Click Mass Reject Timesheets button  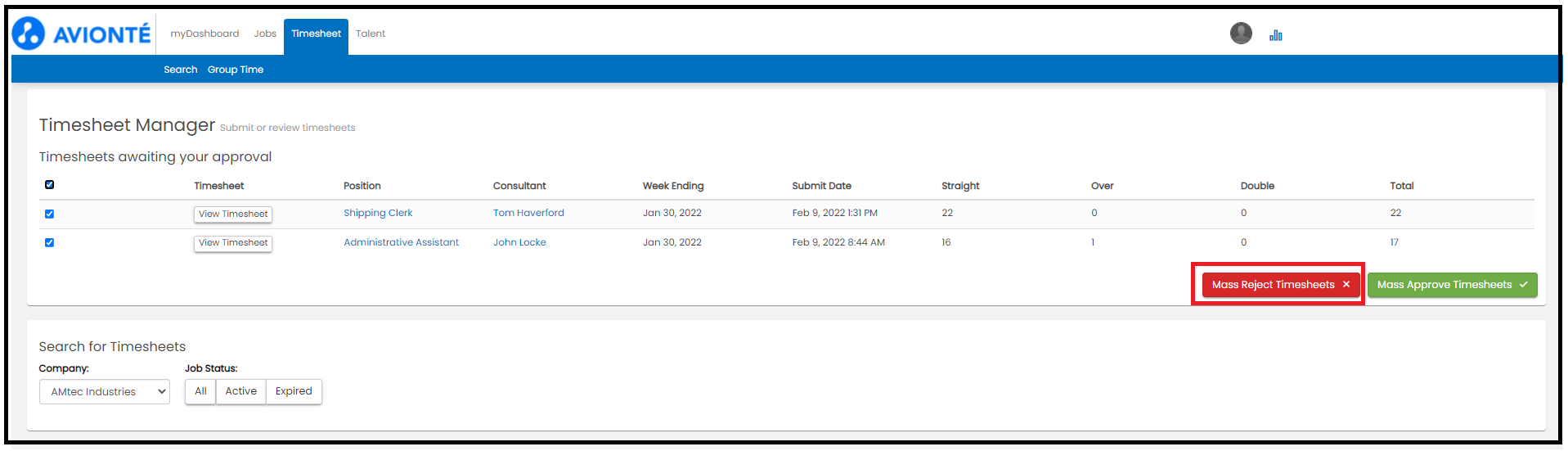tap(1281, 285)
